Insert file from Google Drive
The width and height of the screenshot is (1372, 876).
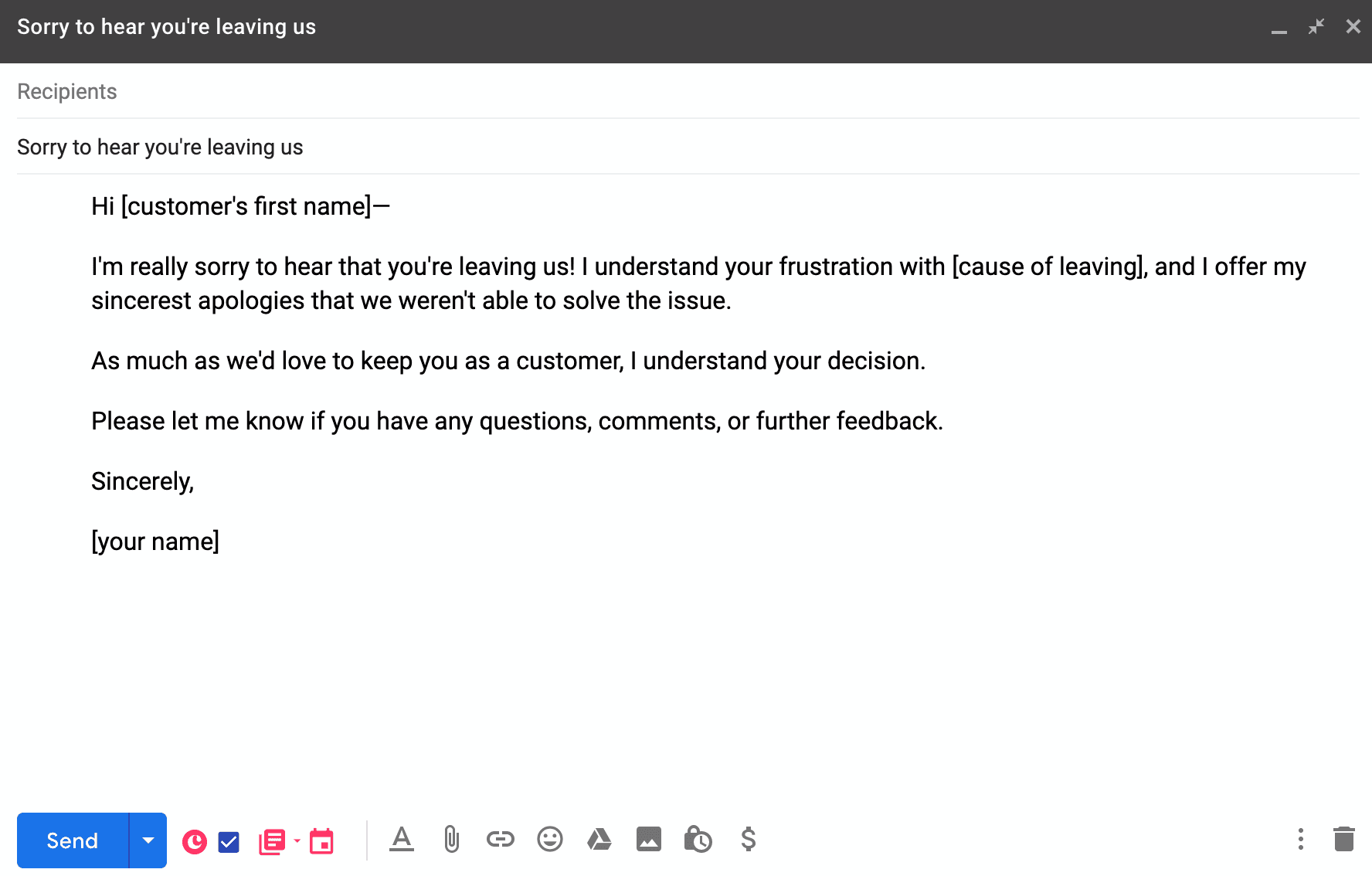click(599, 839)
